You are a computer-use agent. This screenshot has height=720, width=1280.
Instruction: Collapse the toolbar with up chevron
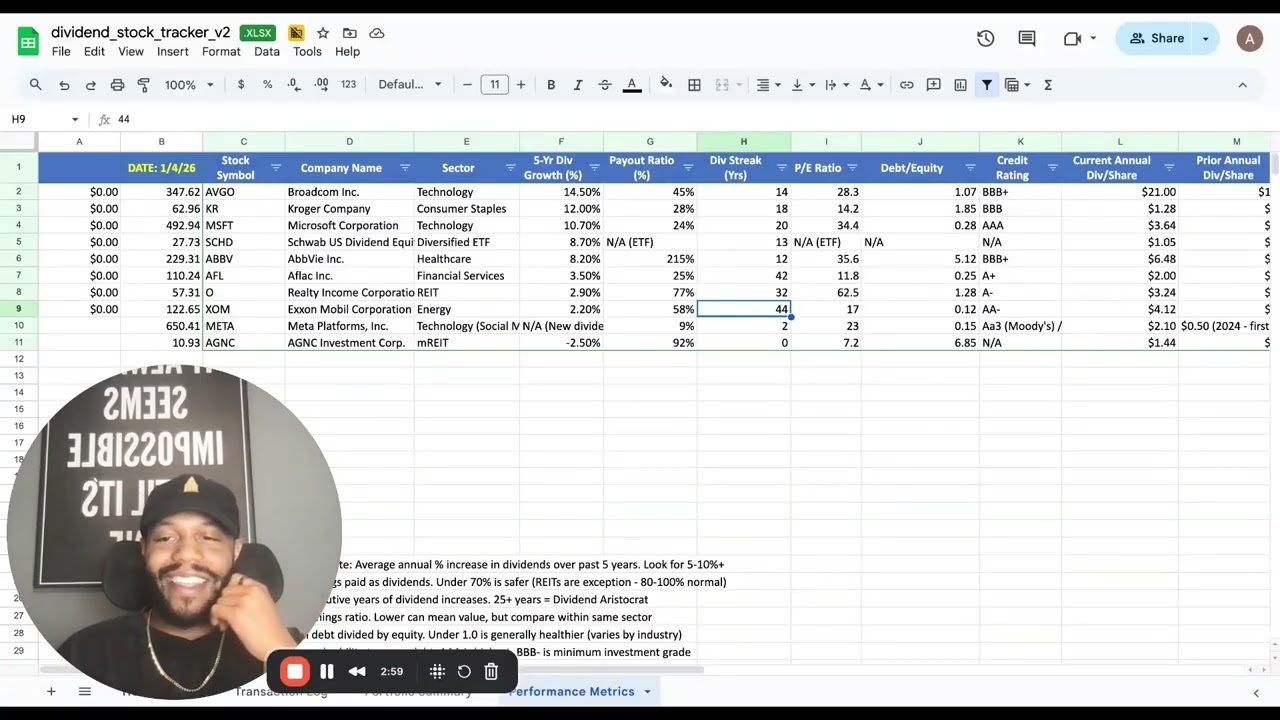(1242, 85)
